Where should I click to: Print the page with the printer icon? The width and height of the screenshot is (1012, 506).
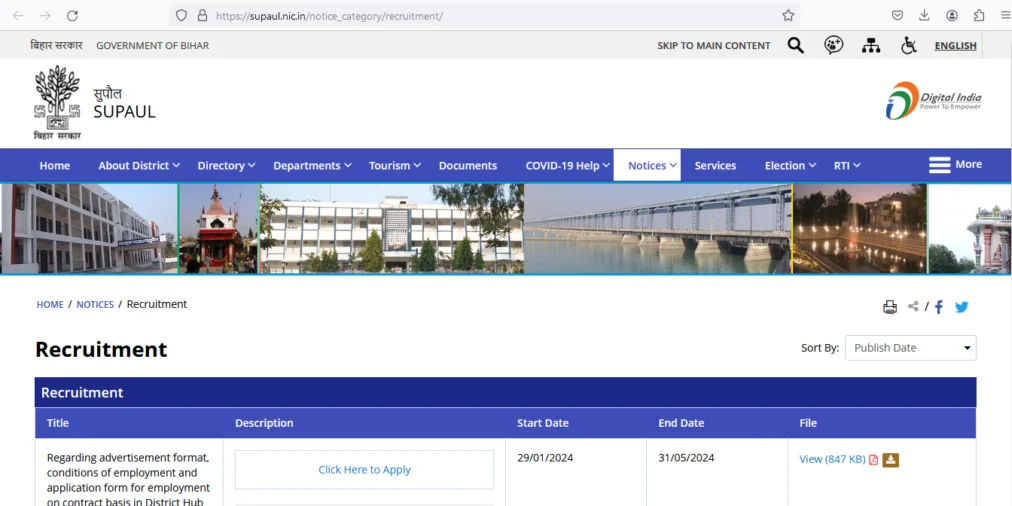(890, 307)
